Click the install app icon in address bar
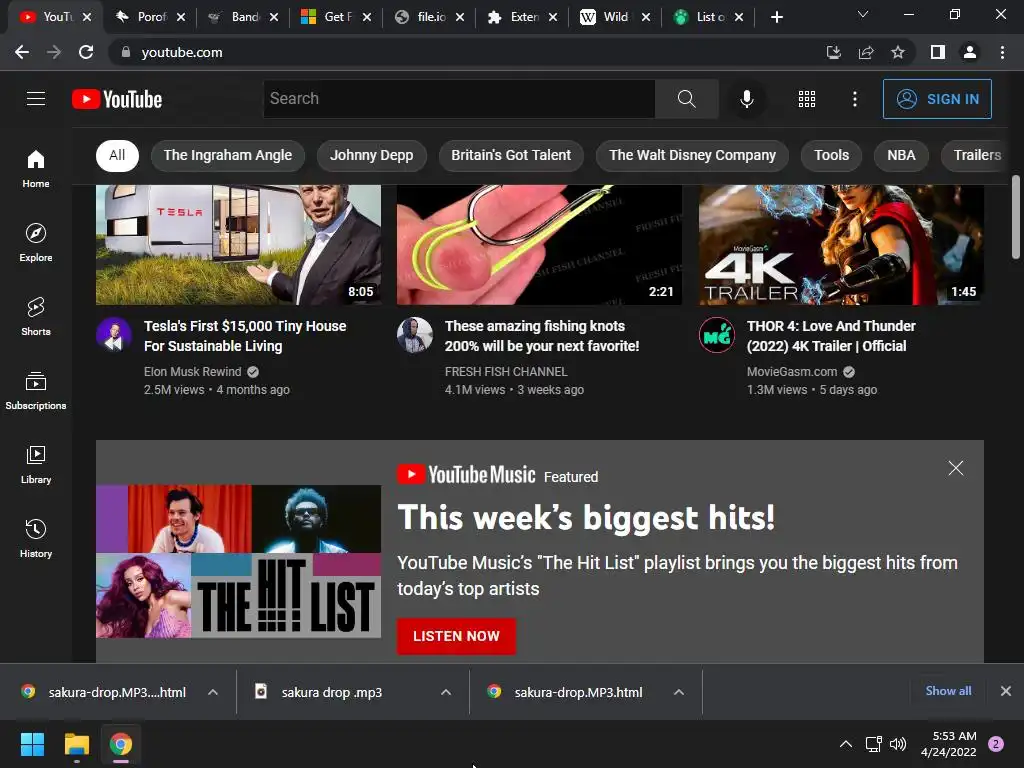This screenshot has width=1024, height=768. [x=833, y=52]
